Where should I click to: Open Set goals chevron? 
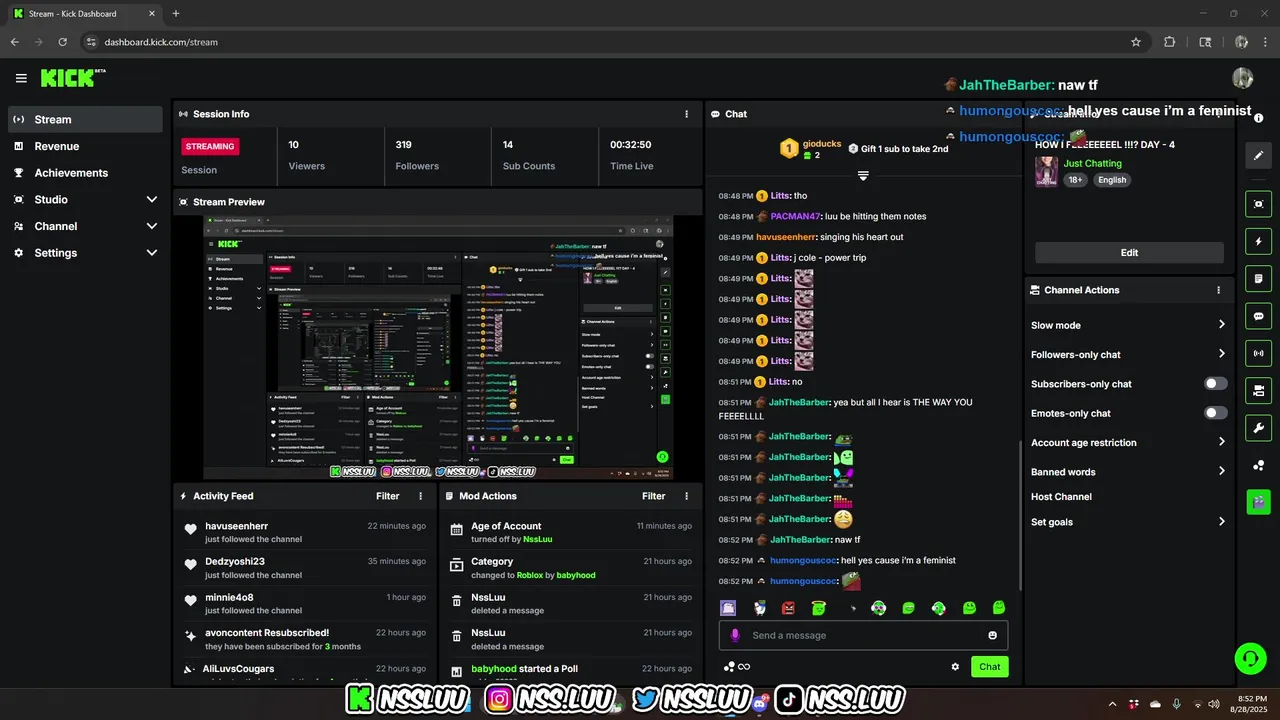coord(1221,521)
